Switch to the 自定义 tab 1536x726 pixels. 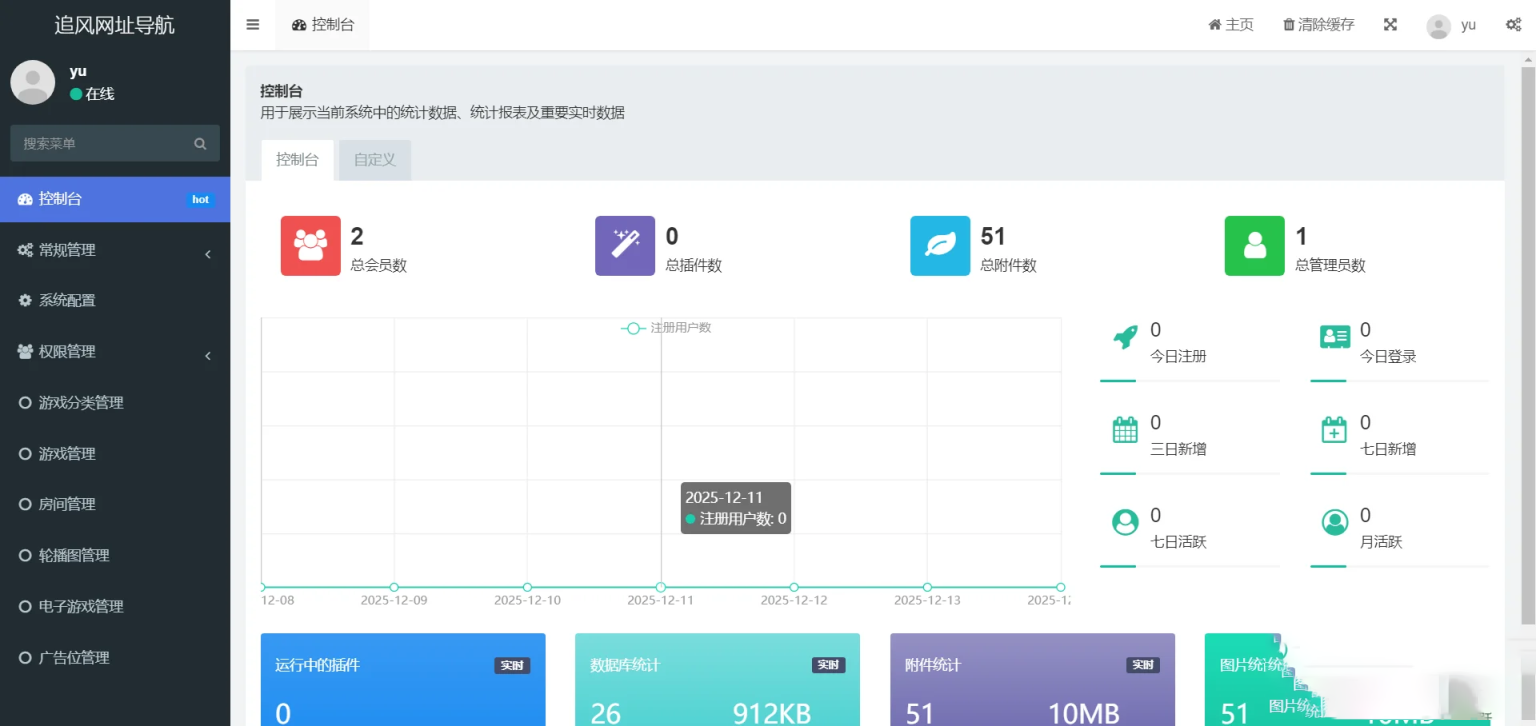[375, 160]
